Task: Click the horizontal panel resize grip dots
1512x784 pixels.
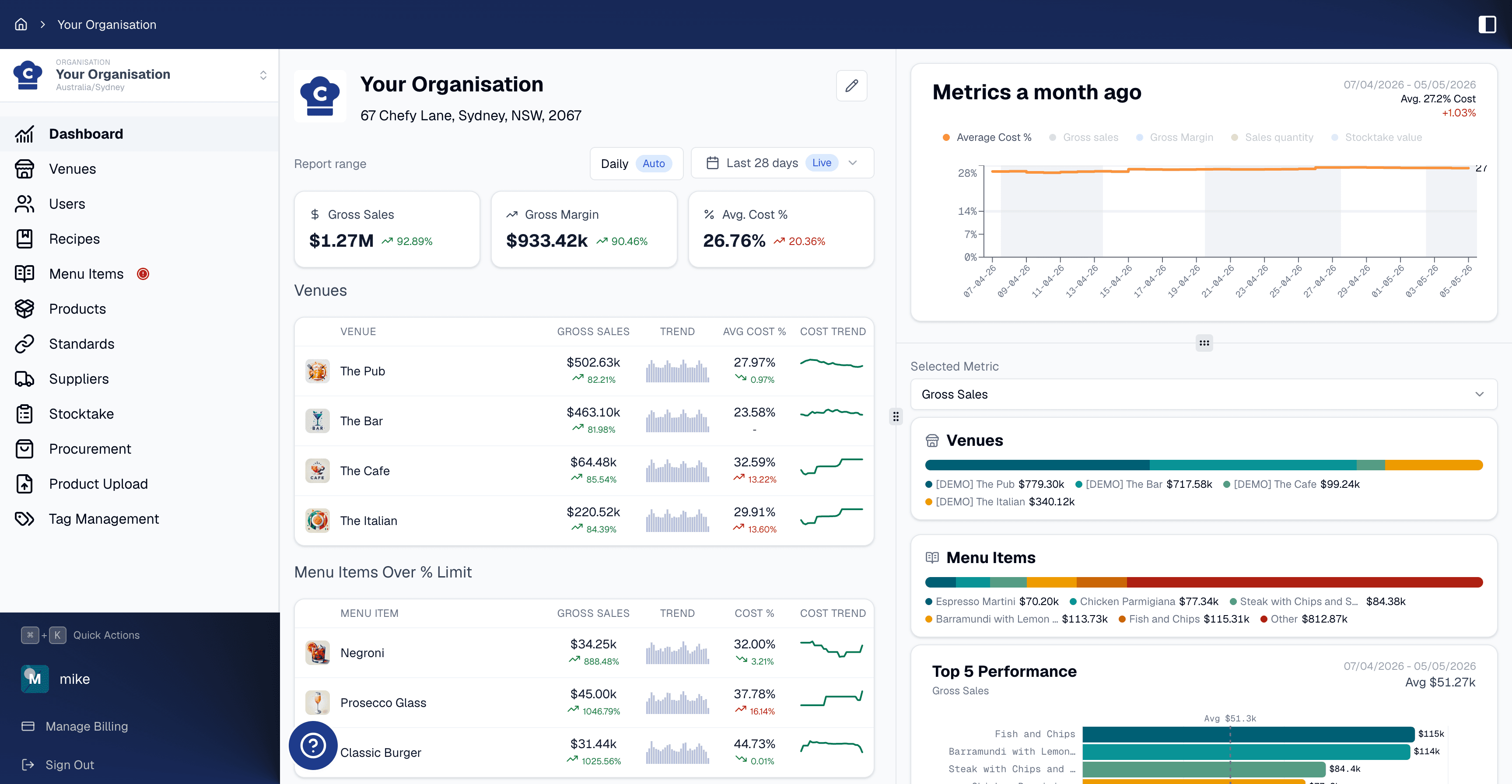Action: point(1204,343)
